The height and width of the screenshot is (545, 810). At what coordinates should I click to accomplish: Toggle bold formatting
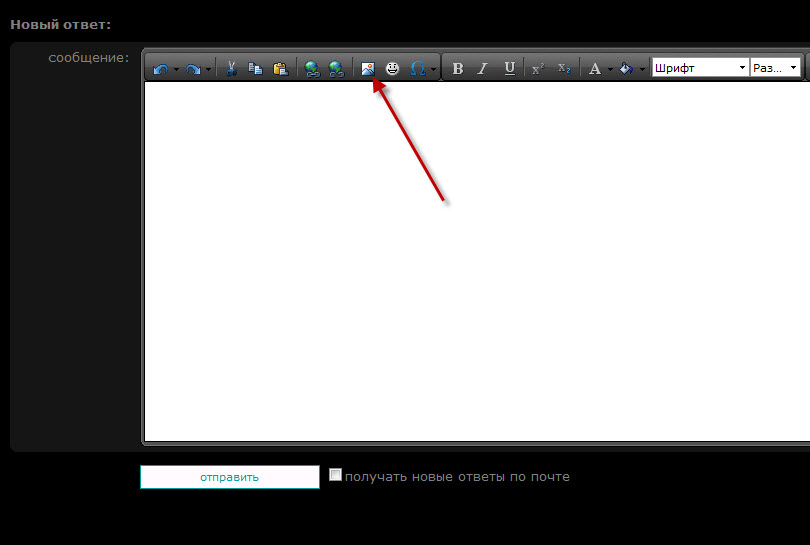pos(458,69)
